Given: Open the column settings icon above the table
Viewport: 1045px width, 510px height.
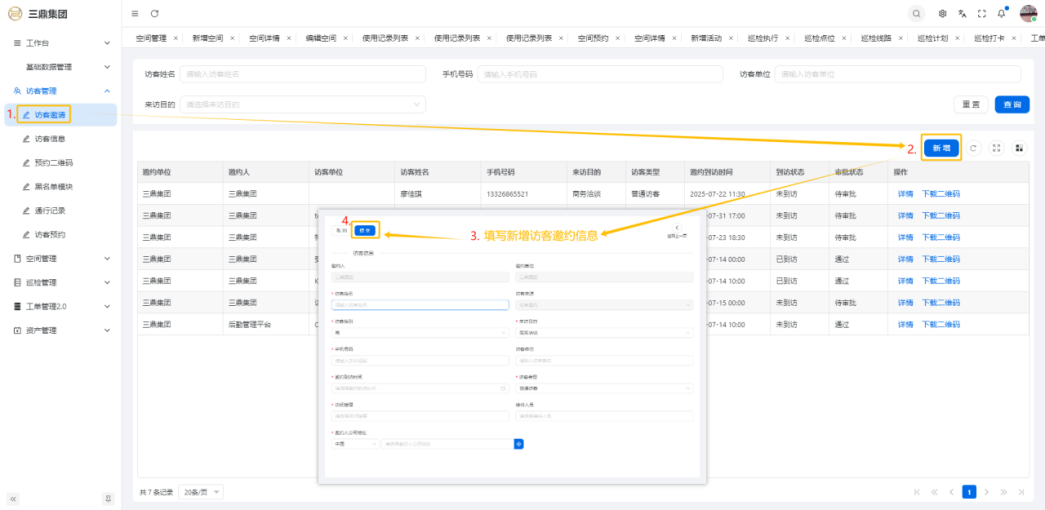Looking at the screenshot, I should point(1019,148).
